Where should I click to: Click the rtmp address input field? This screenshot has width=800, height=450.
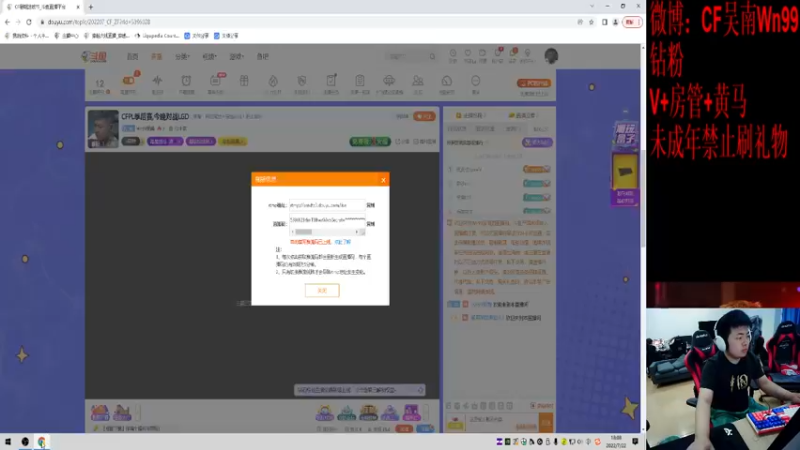(327, 205)
